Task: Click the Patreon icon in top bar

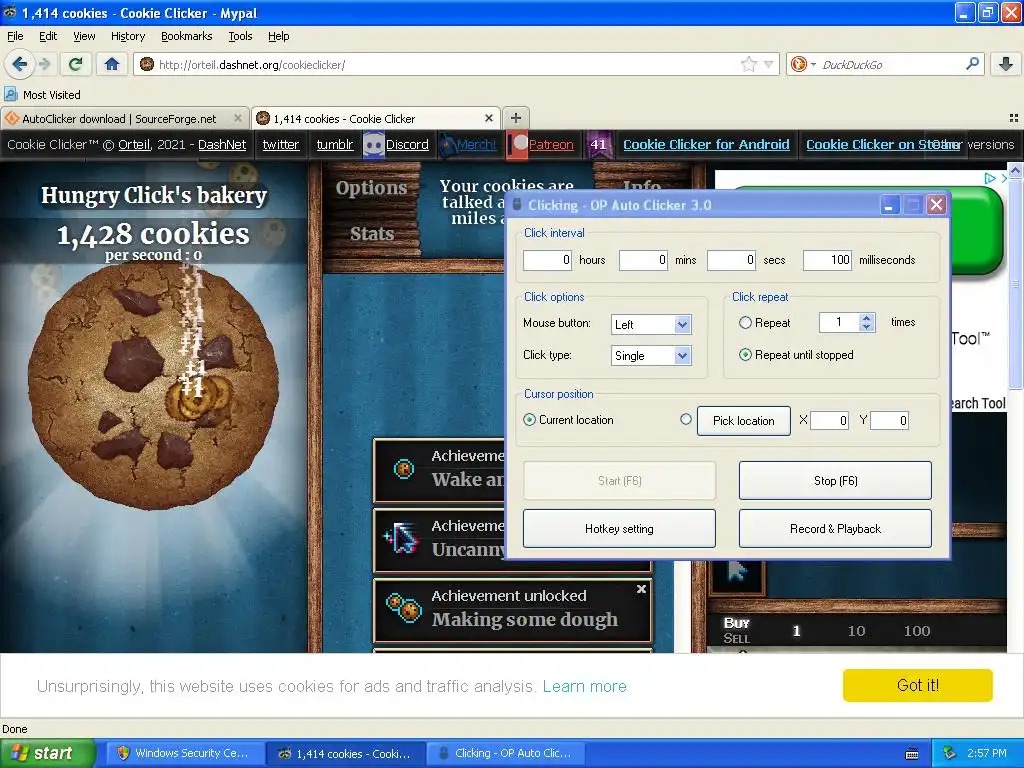Action: point(517,144)
